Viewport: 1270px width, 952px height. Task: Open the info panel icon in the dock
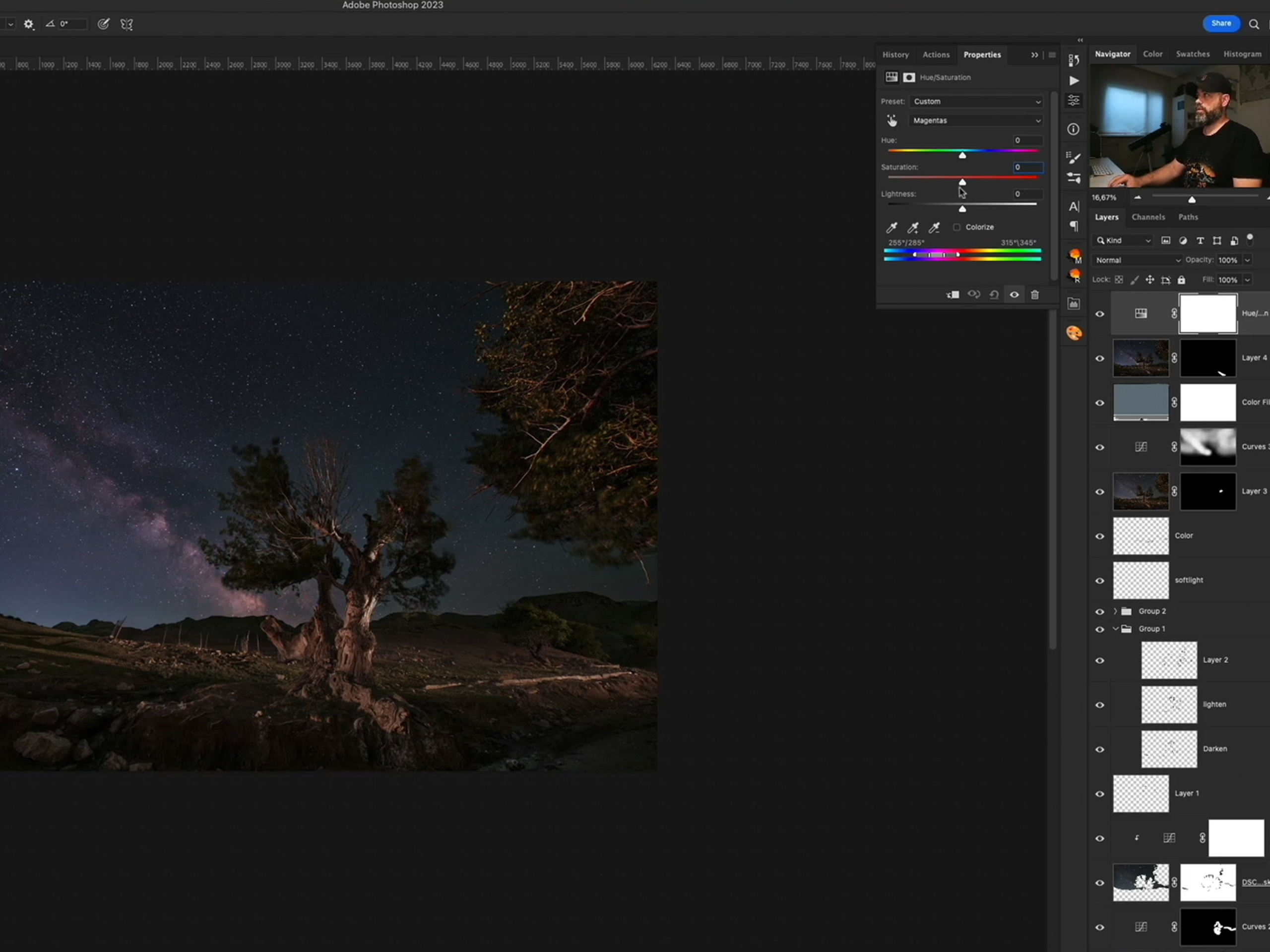click(x=1073, y=129)
